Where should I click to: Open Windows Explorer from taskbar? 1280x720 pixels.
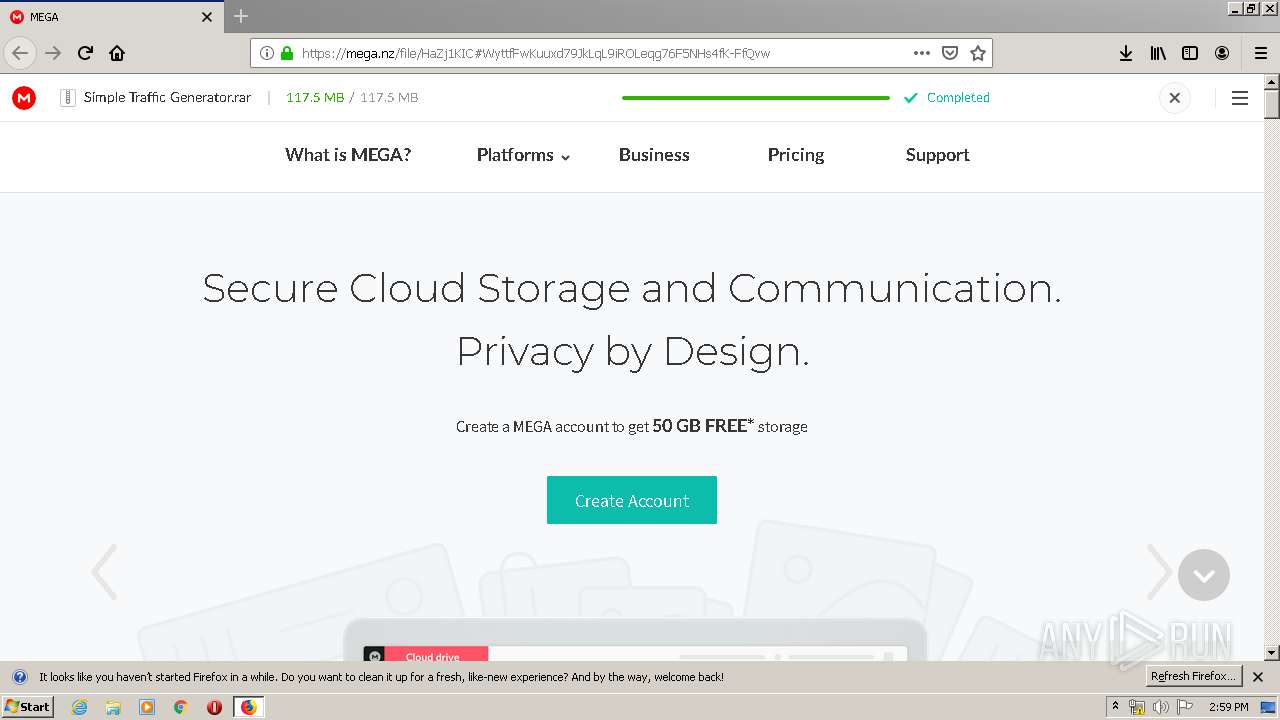click(x=113, y=707)
